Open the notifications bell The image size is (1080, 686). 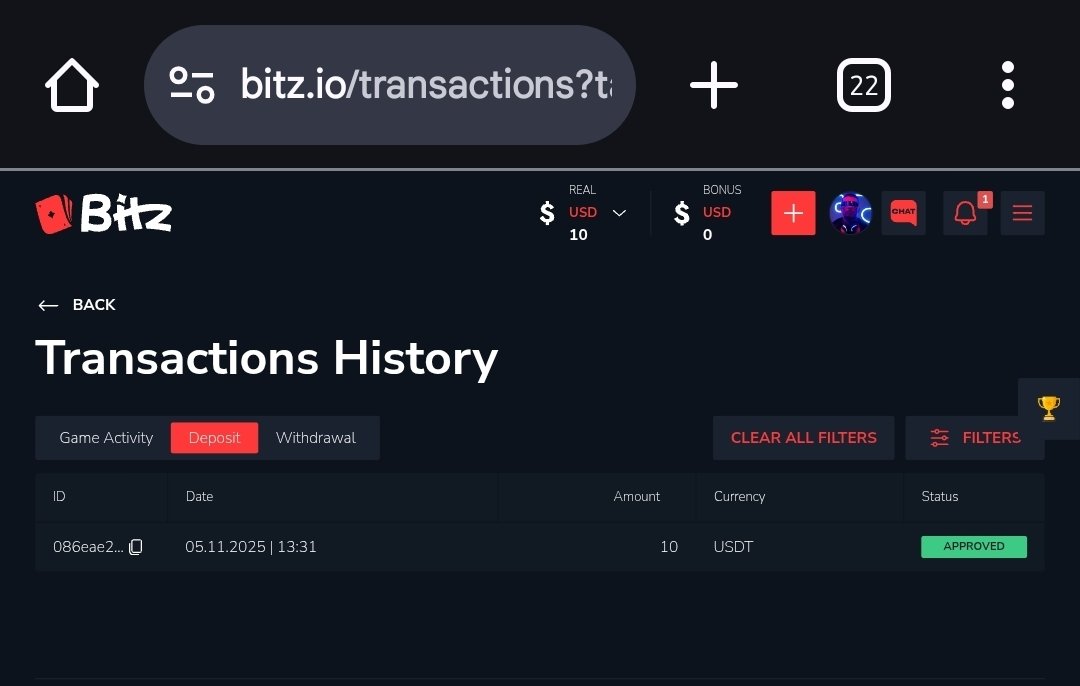[965, 213]
